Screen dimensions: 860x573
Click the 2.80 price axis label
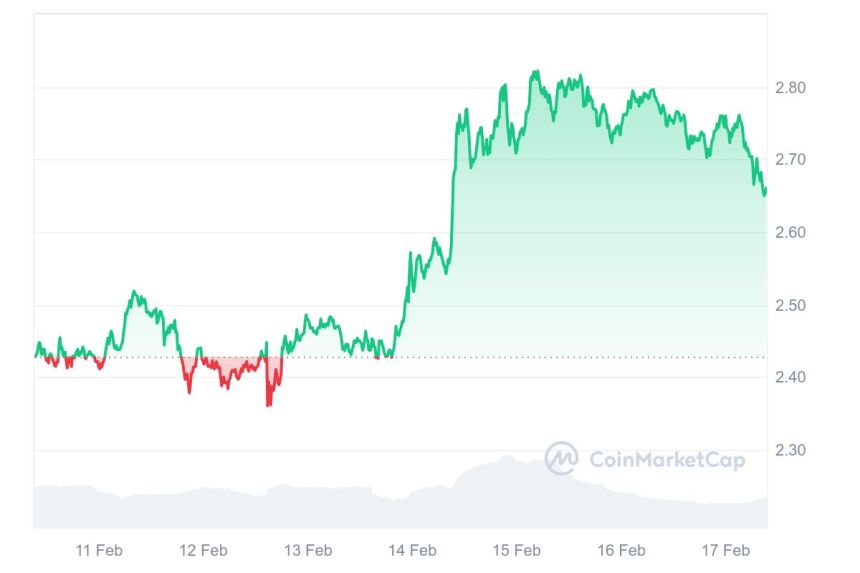(791, 88)
